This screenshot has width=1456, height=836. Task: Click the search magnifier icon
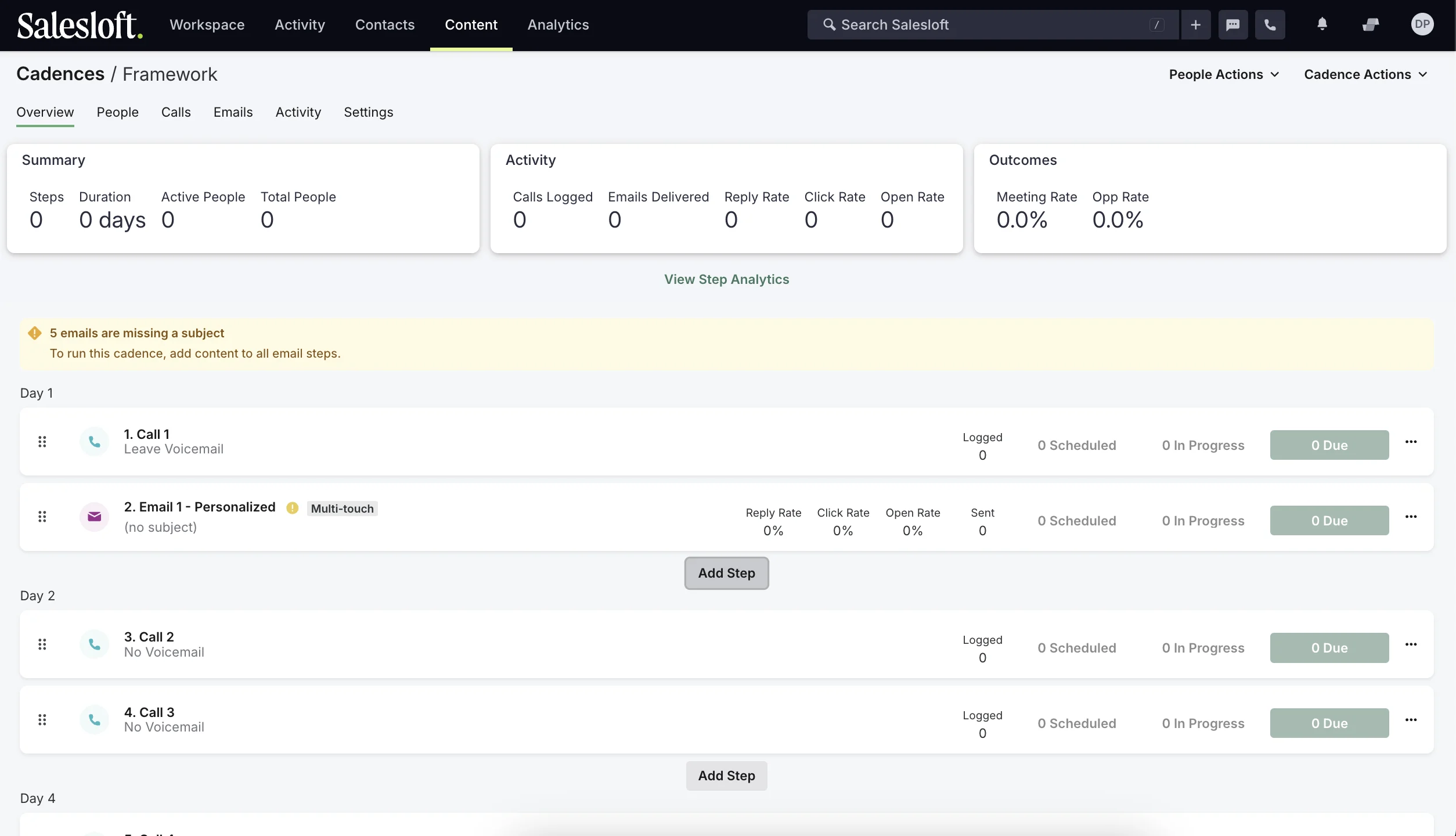pyautogui.click(x=829, y=24)
